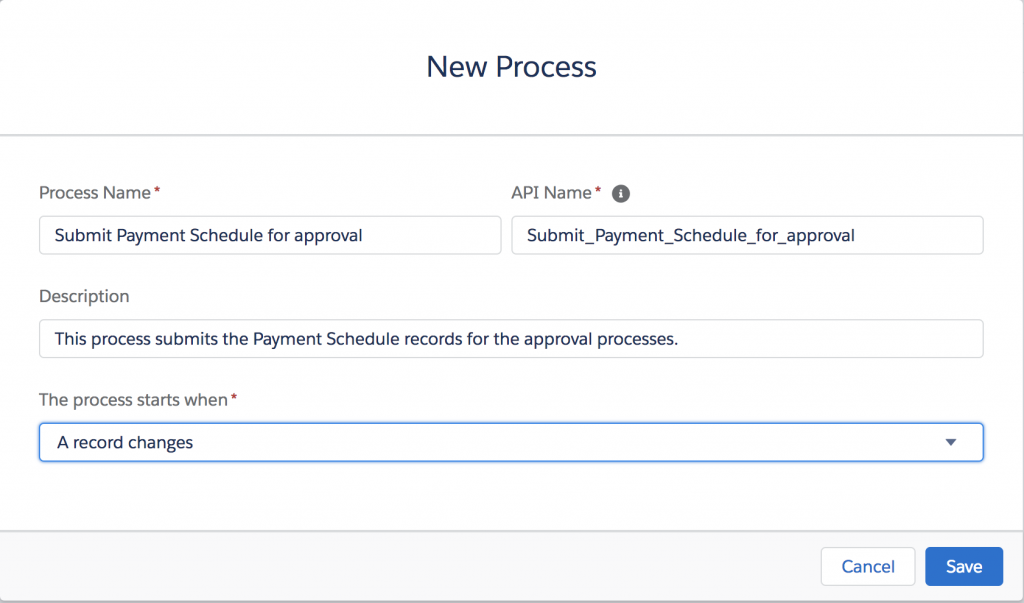Click the New Process dialog title
The image size is (1024, 603).
point(511,66)
